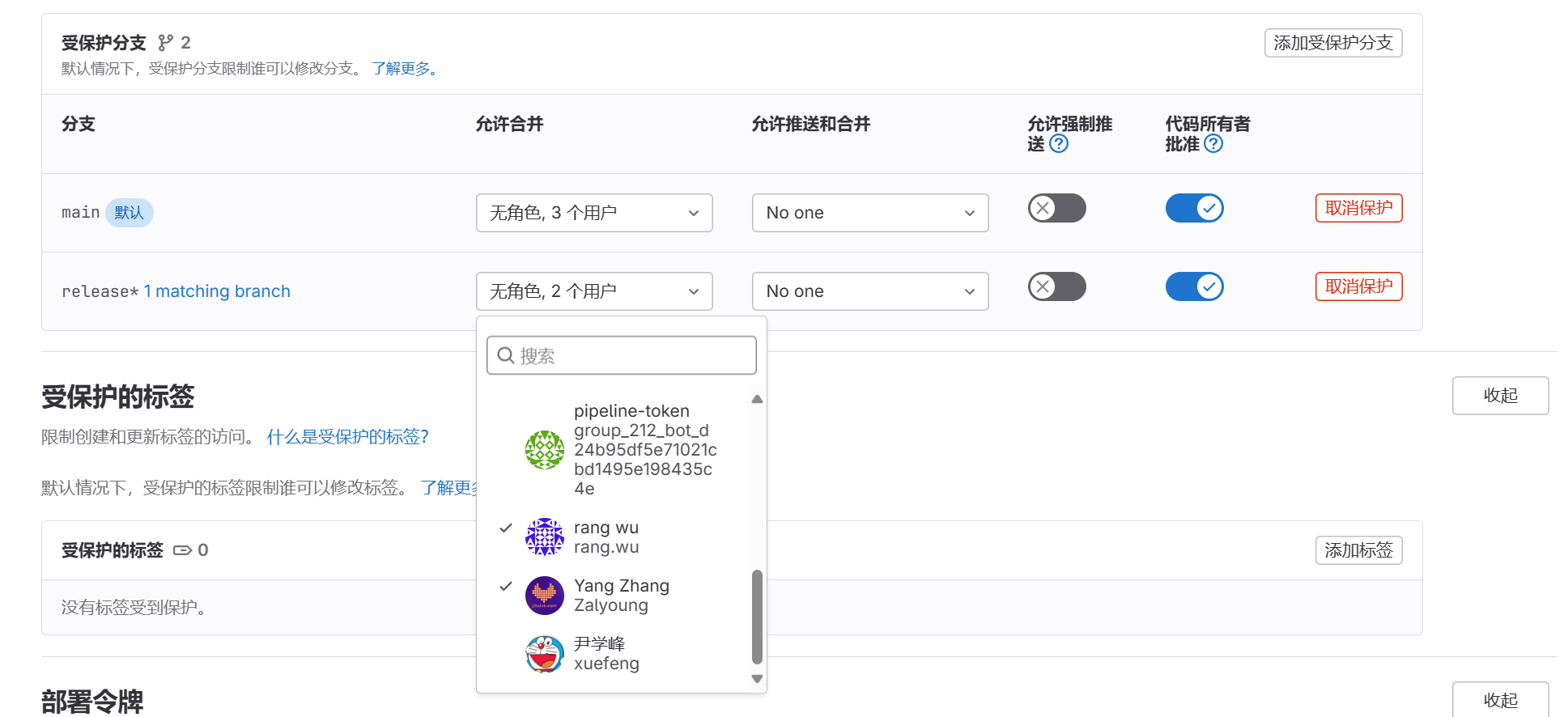Deselect rang wu from the user list

[x=606, y=537]
